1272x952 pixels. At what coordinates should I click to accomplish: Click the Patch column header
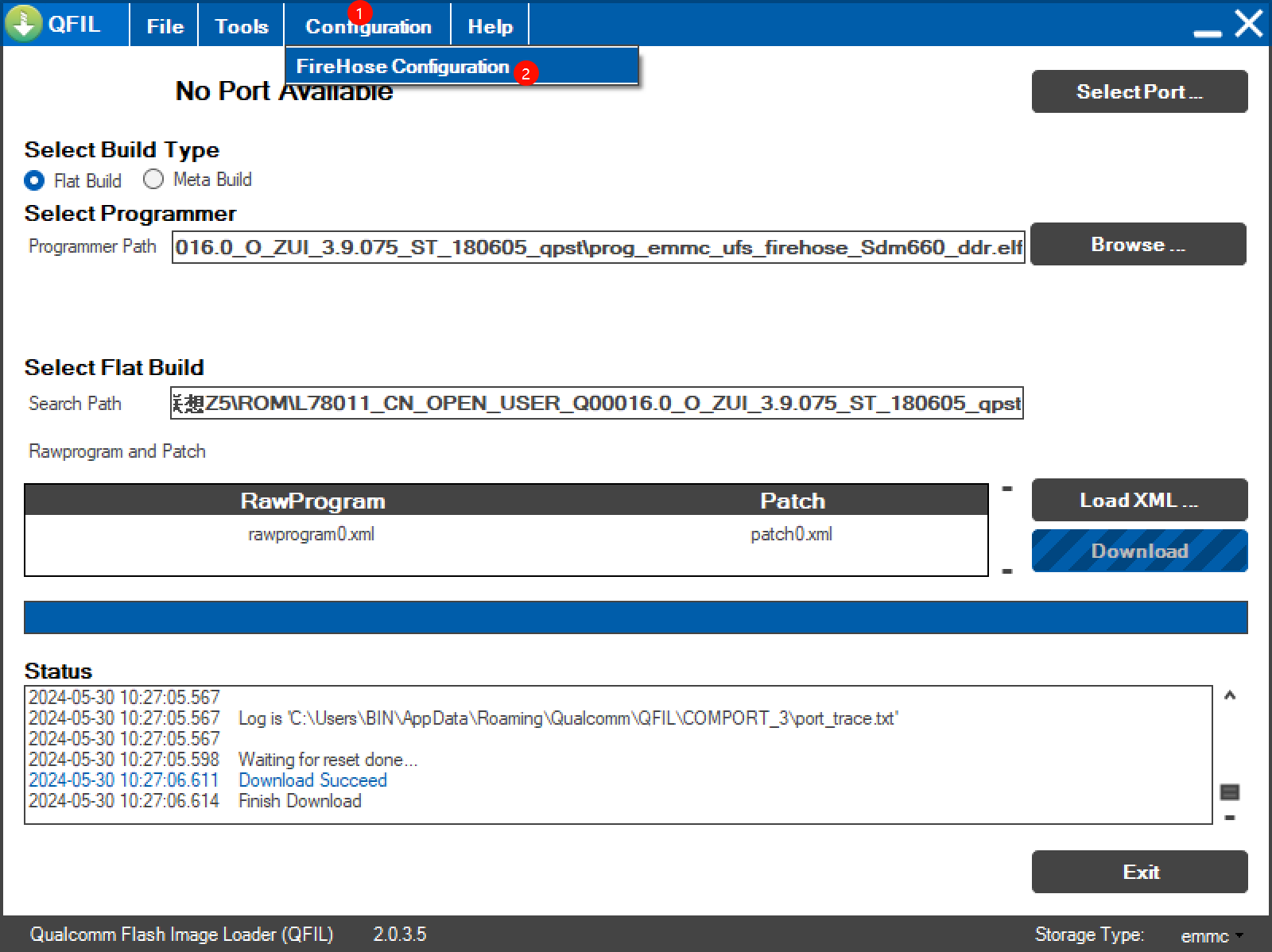tap(793, 501)
